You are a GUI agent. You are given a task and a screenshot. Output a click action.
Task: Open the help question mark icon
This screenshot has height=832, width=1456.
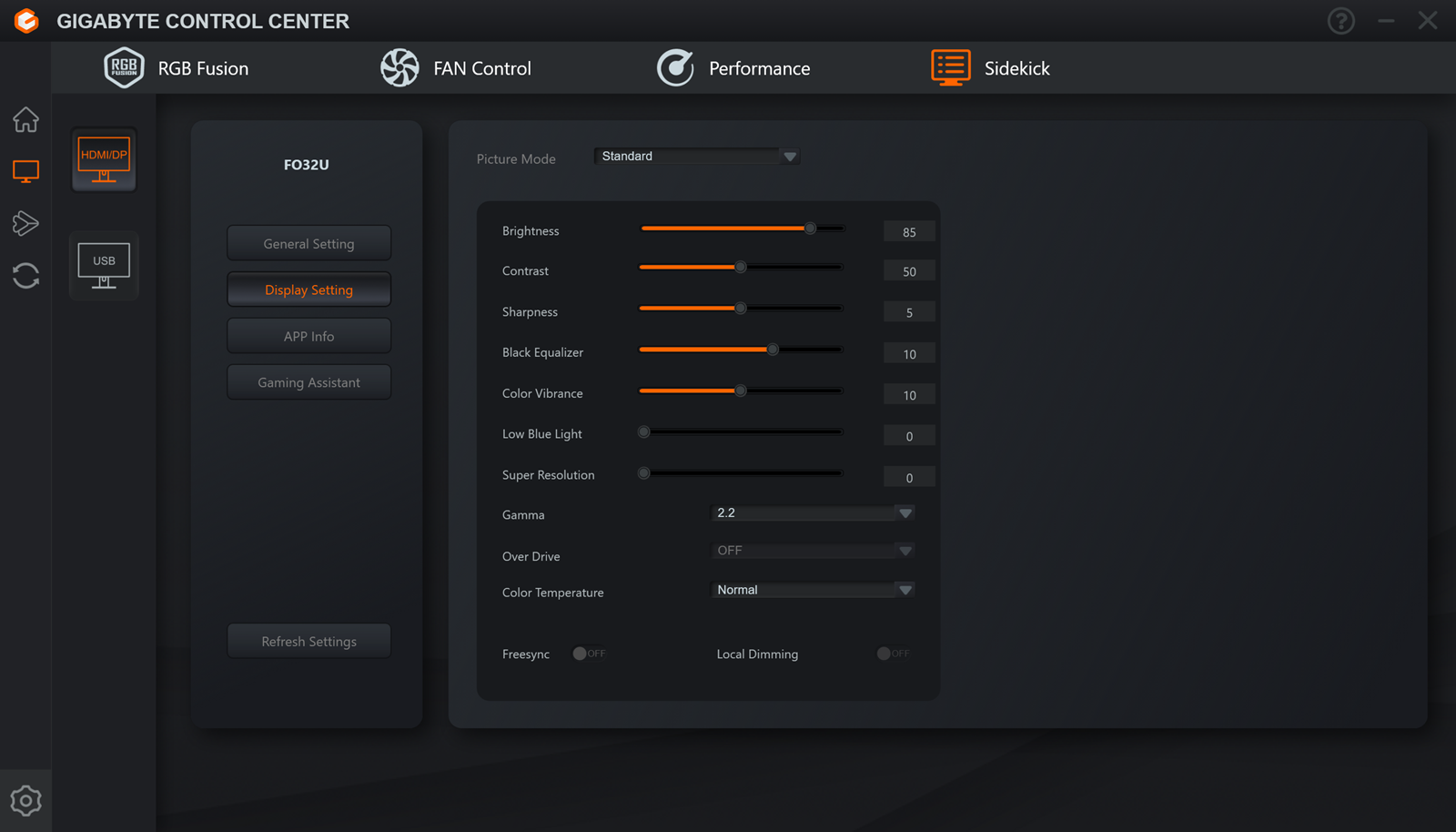[1340, 20]
